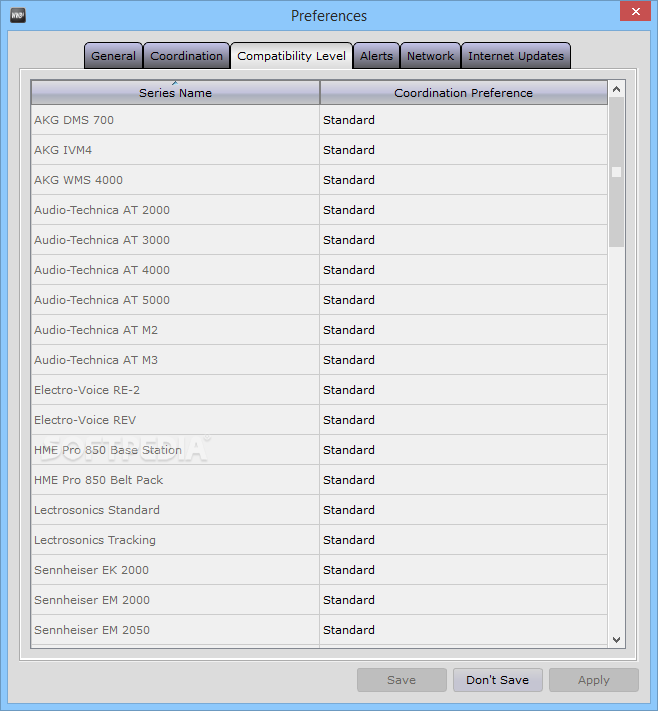The height and width of the screenshot is (711, 658).
Task: Click the Save button
Action: (x=401, y=680)
